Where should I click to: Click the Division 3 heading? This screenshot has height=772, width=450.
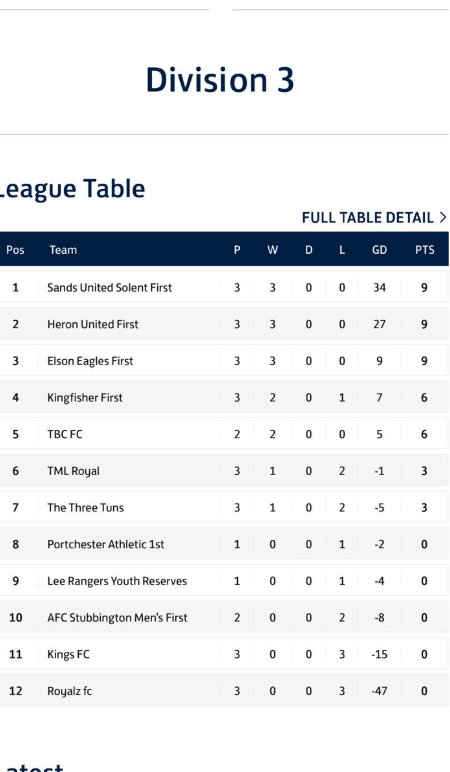(220, 80)
